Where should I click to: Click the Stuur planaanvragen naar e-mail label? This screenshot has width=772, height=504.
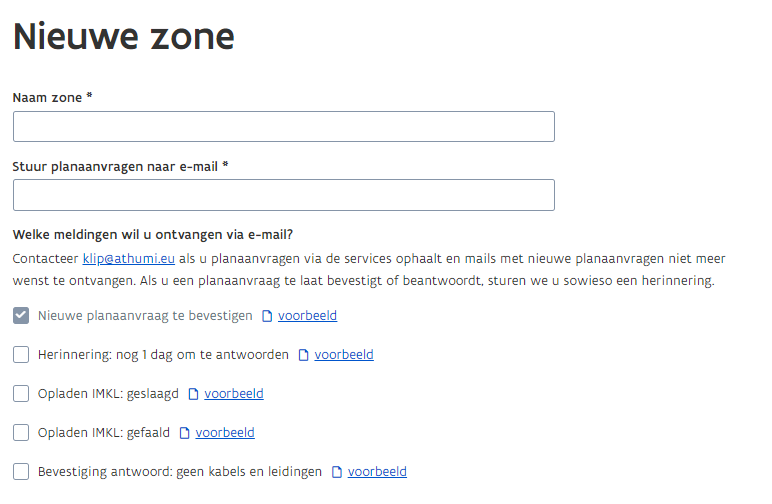tap(120, 166)
